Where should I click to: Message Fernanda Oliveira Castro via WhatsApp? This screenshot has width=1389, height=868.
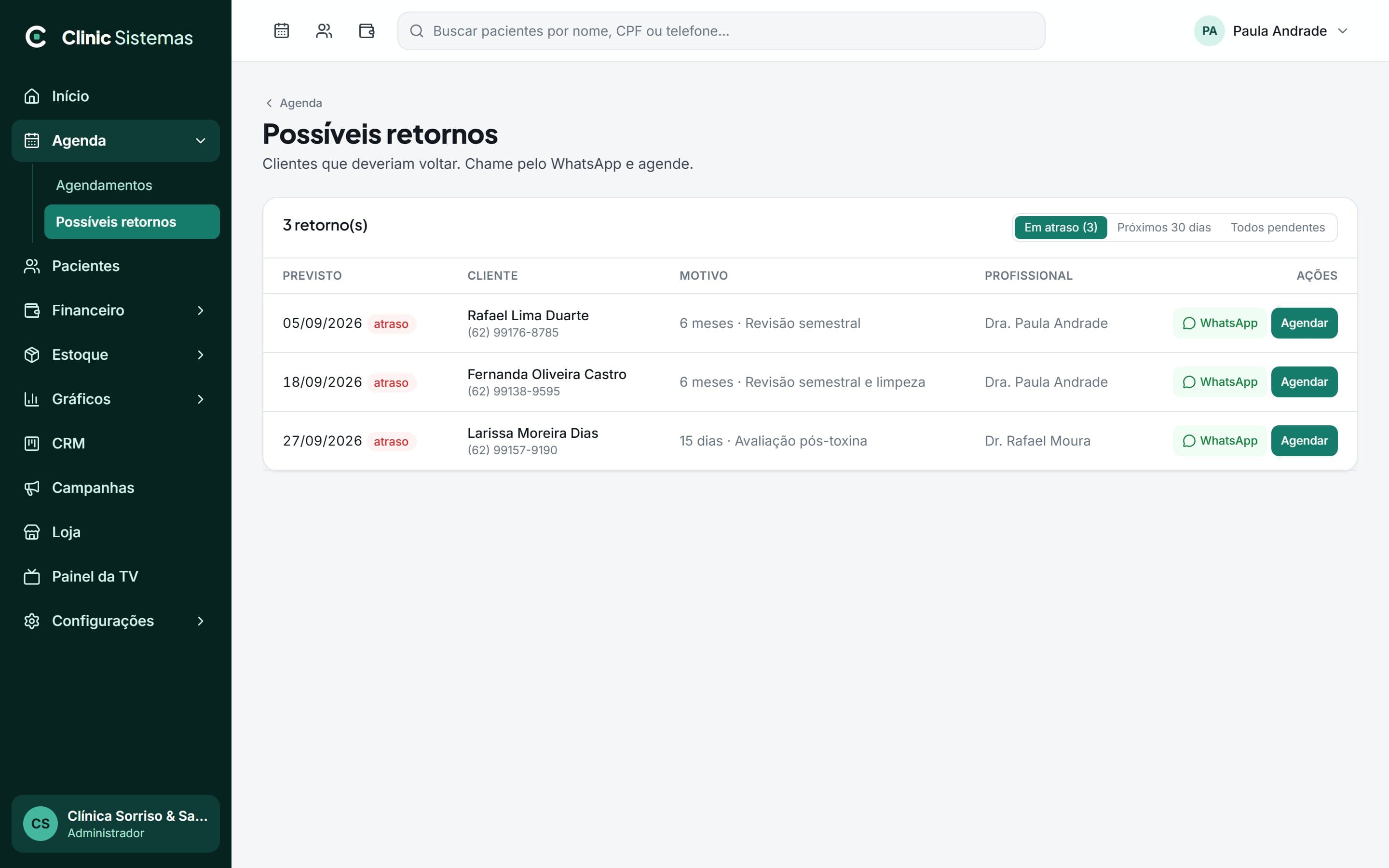1220,382
